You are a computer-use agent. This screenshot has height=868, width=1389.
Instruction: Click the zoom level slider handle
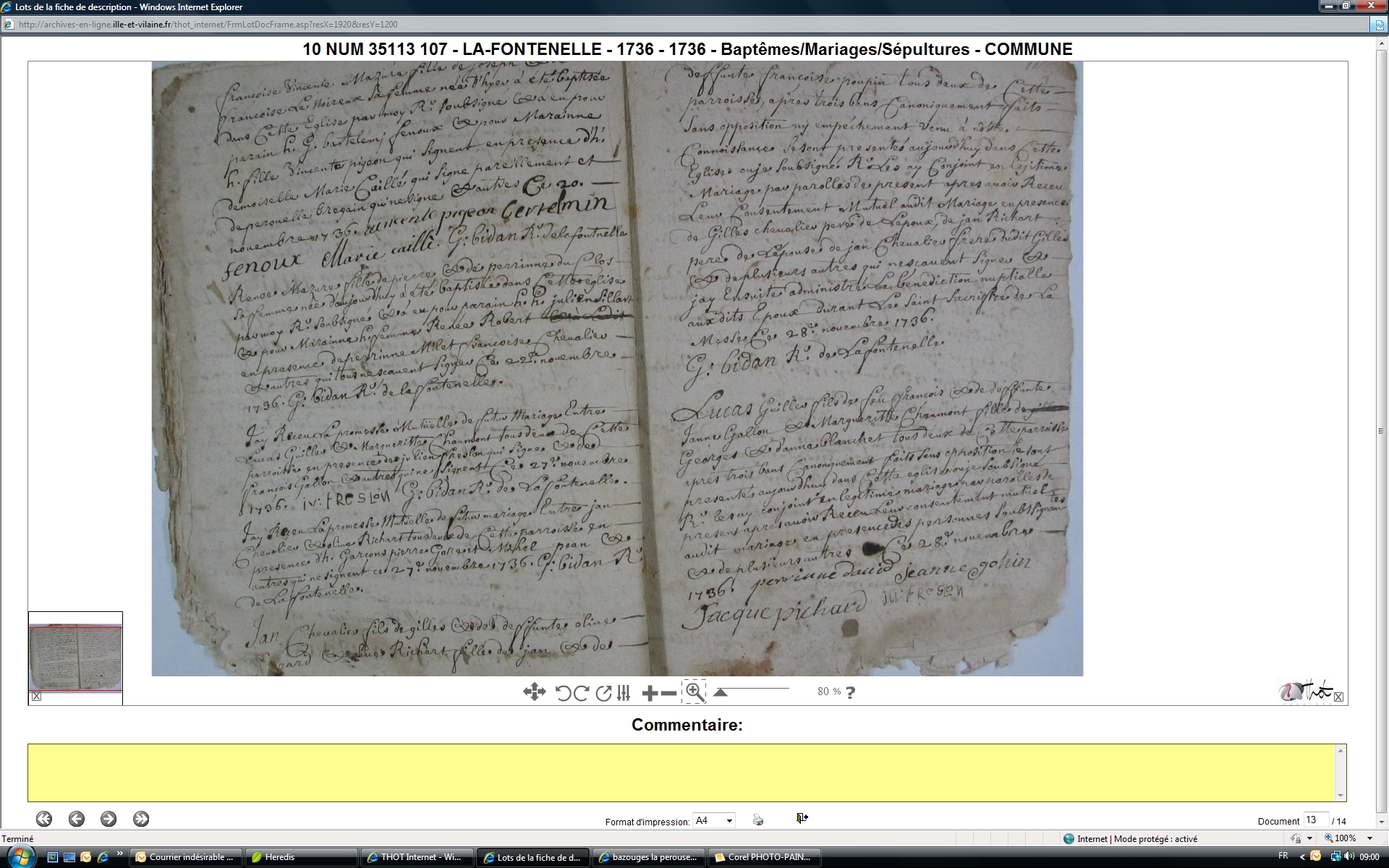coord(720,693)
